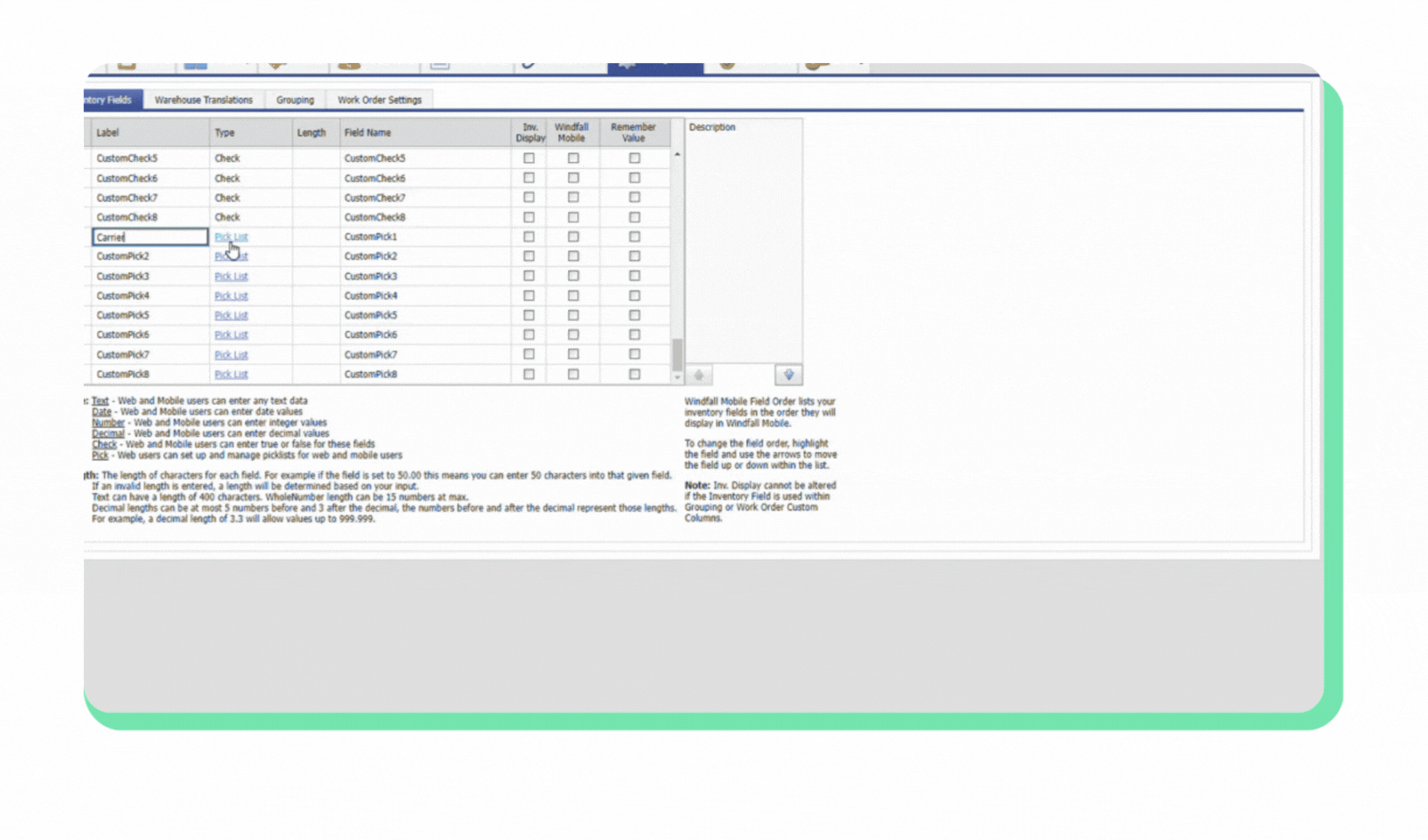Viewport: 1428px width, 840px height.
Task: Click the Pick List link for CustomPick1
Action: point(231,237)
